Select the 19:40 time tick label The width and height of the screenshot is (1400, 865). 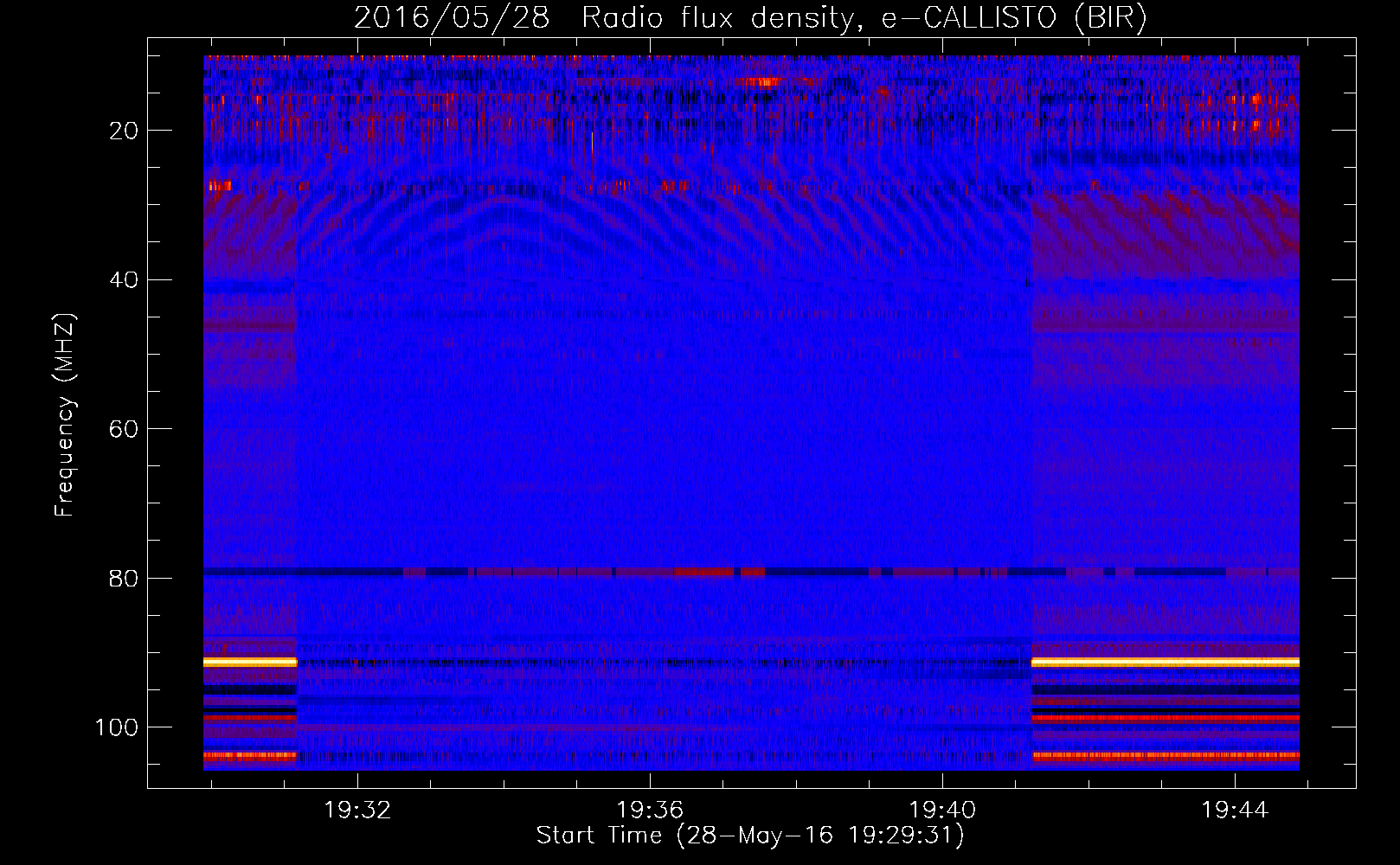coord(942,810)
